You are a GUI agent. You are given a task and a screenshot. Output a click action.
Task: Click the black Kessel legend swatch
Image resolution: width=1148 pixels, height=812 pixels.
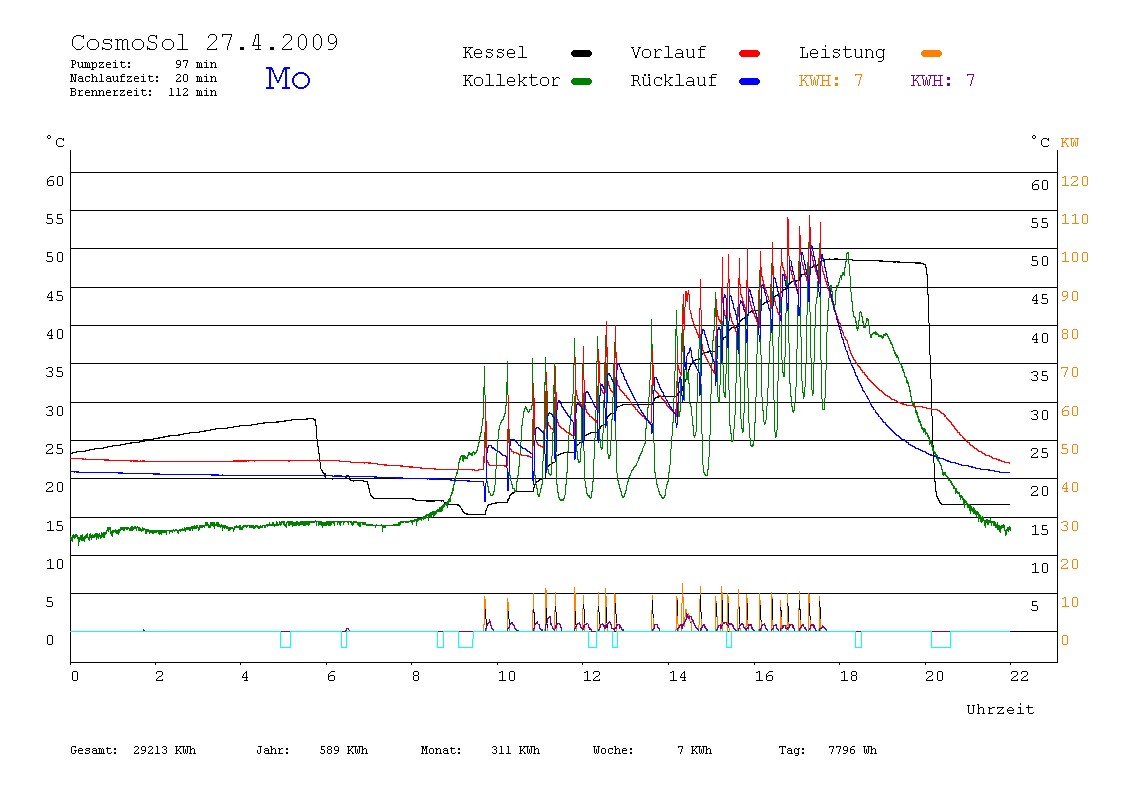(581, 53)
